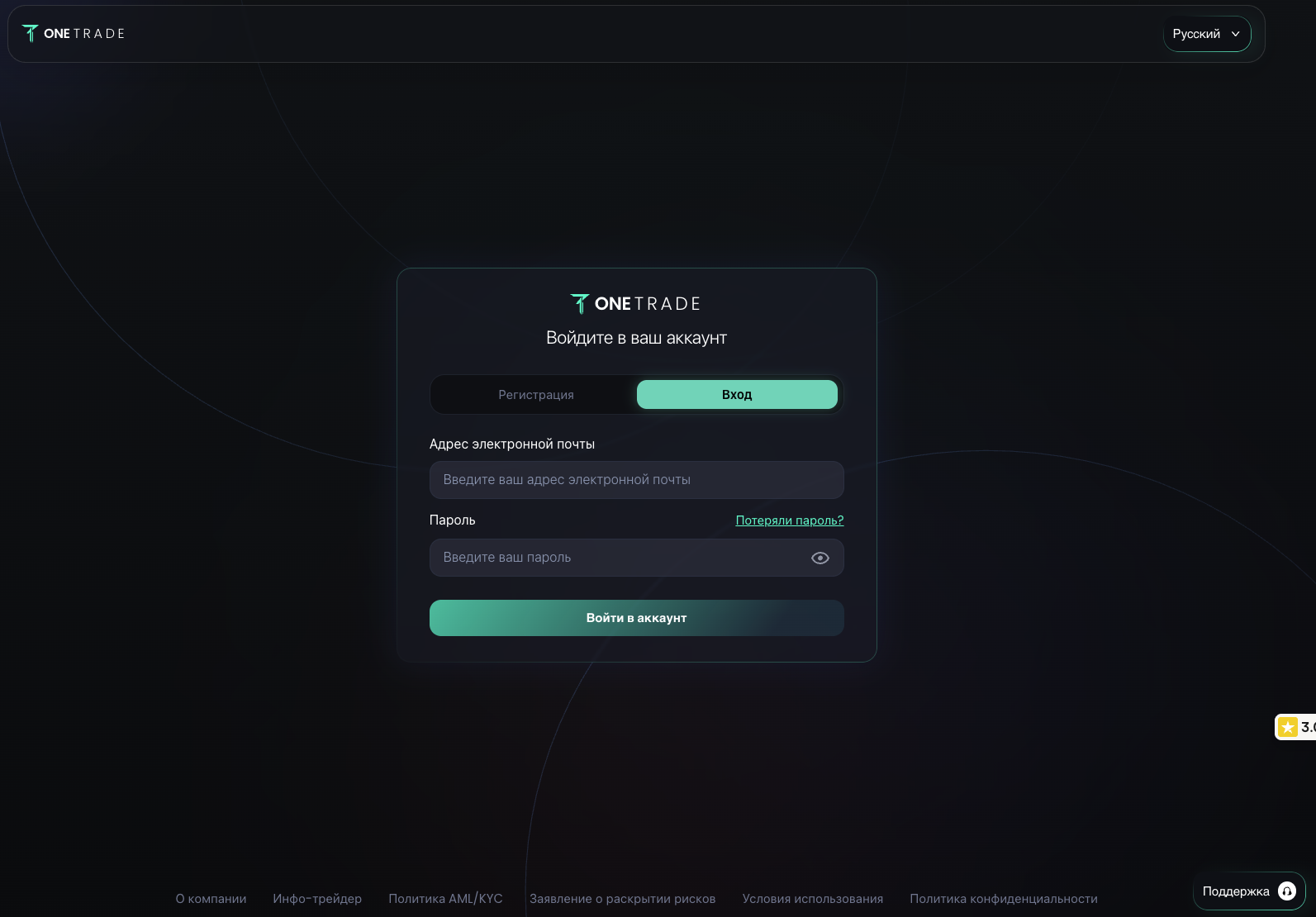Open the О компании footer link
This screenshot has height=917, width=1316.
coord(211,899)
